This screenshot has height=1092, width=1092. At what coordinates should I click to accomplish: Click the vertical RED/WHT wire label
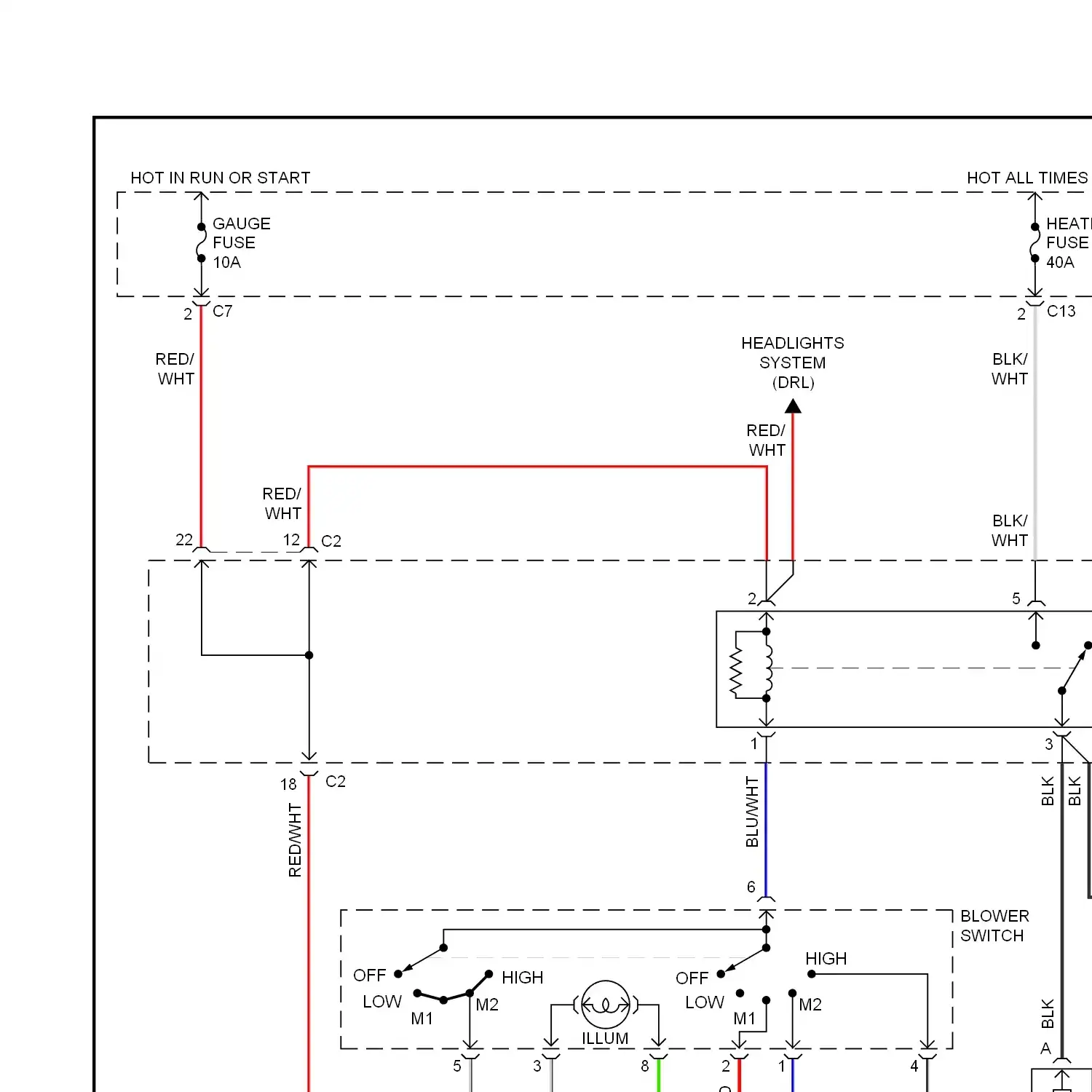pos(295,840)
